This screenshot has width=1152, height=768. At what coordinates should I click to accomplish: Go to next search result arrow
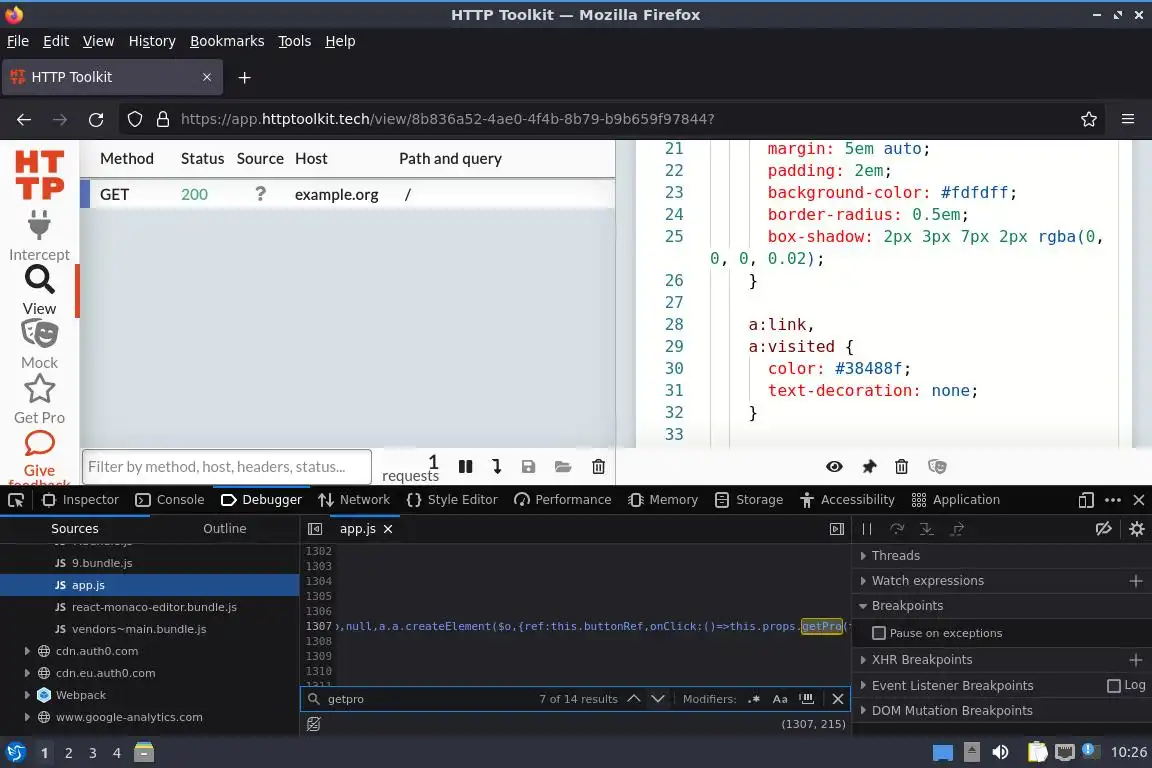point(658,699)
